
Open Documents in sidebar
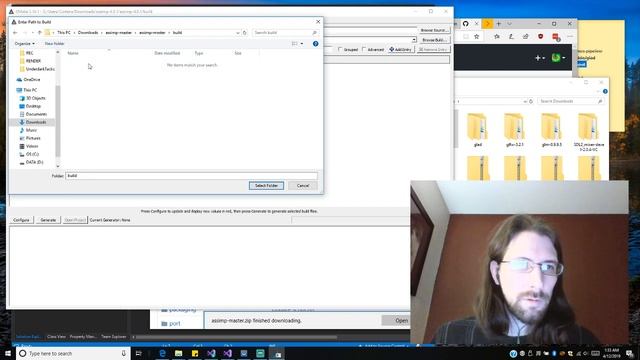click(36, 114)
